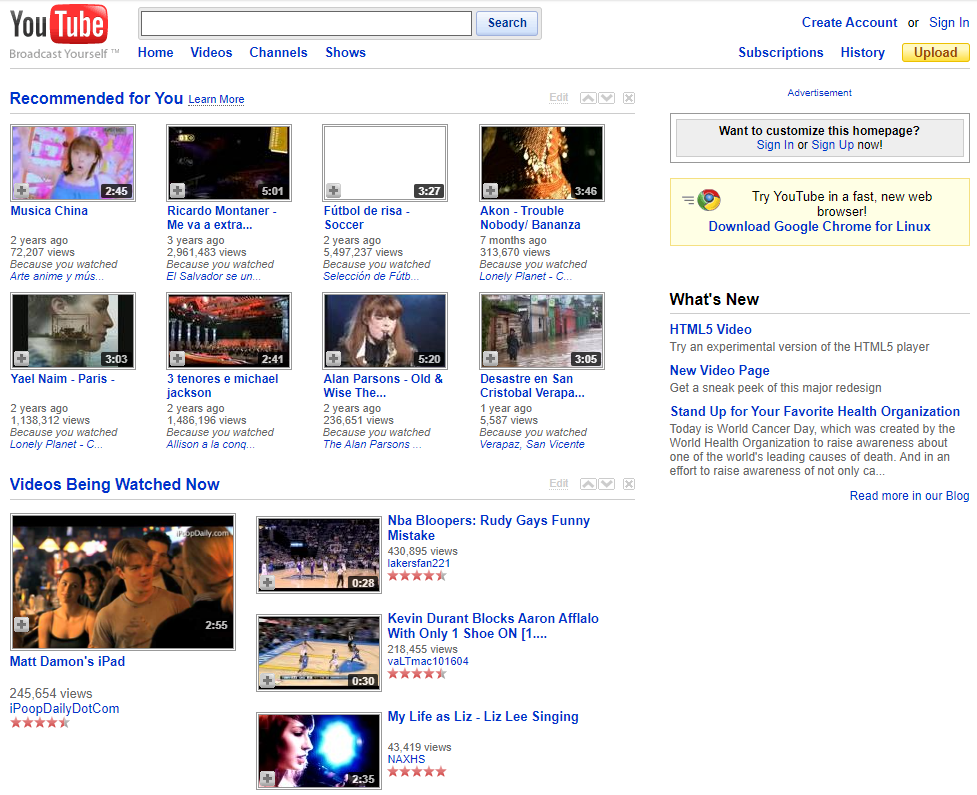977x795 pixels.
Task: Click the Google Chrome icon in ad
Action: click(x=708, y=200)
